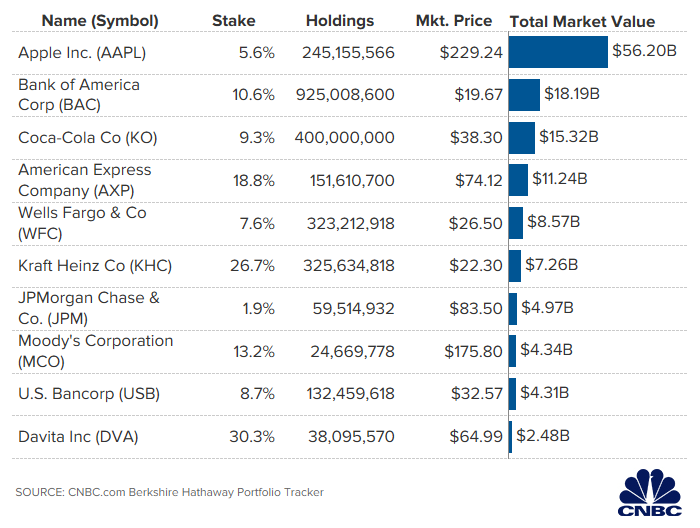700x528 pixels.
Task: Click the Apple $56.20B market value bar
Action: pos(558,52)
